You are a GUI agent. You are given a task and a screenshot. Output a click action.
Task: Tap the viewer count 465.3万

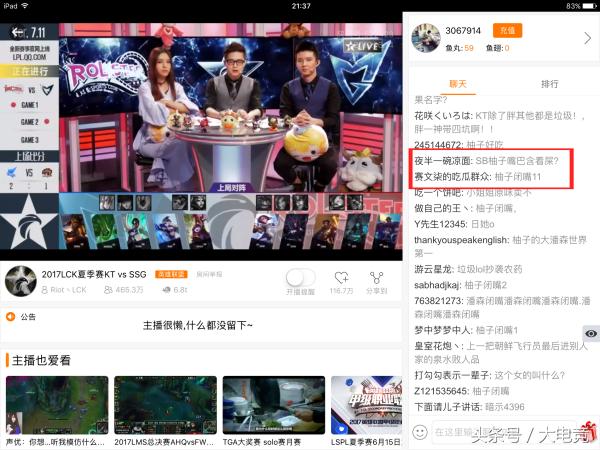(124, 290)
